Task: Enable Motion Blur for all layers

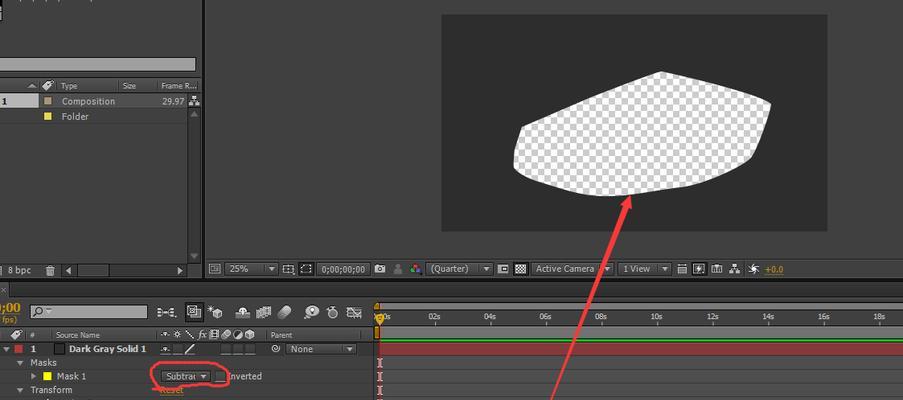Action: tap(285, 312)
